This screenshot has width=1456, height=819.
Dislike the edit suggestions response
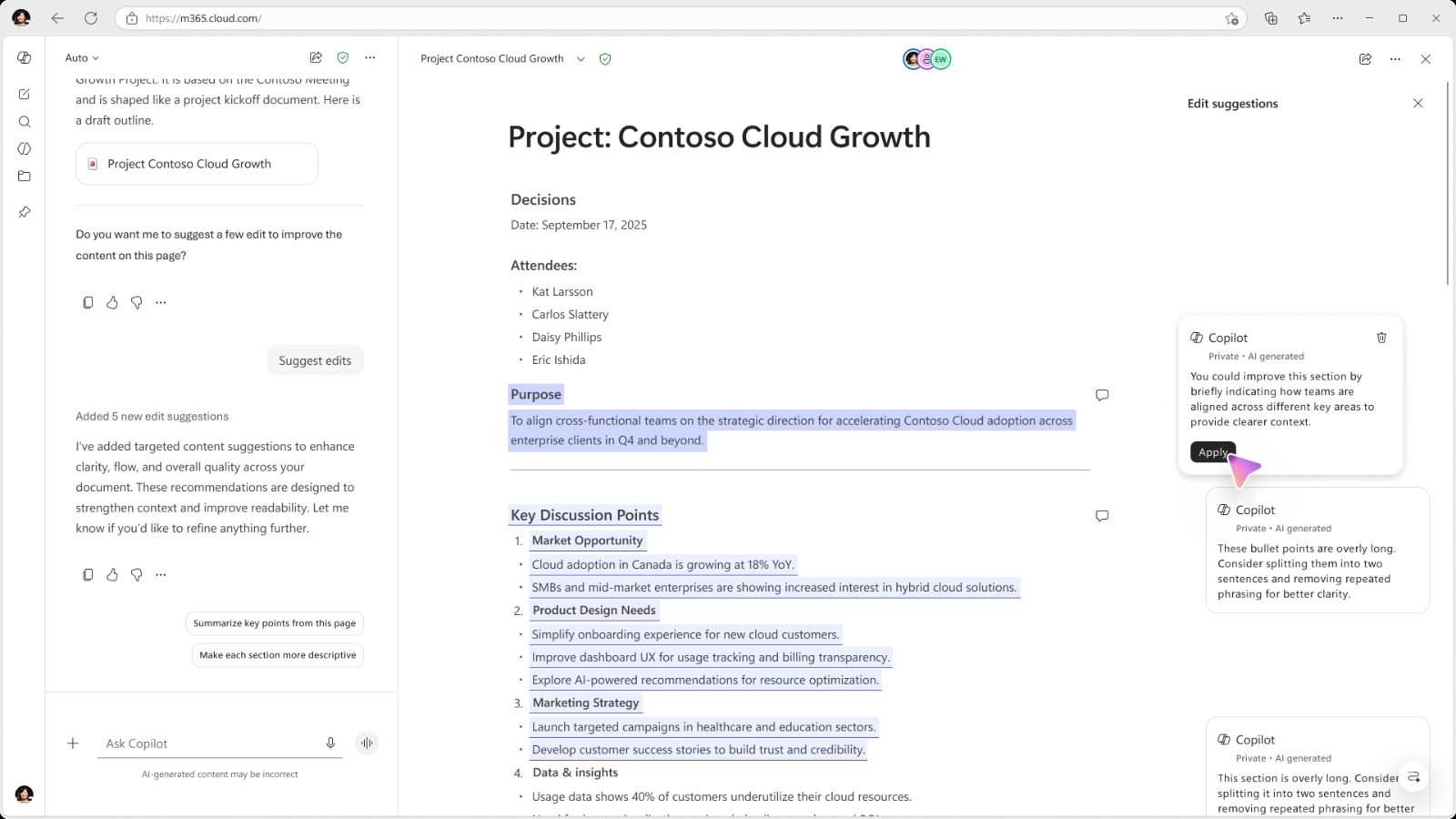click(x=136, y=574)
